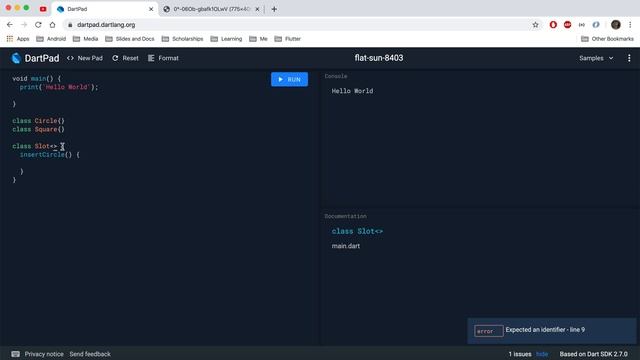Open the Android bookmarks folder
Image resolution: width=640 pixels, height=360 pixels.
point(51,39)
